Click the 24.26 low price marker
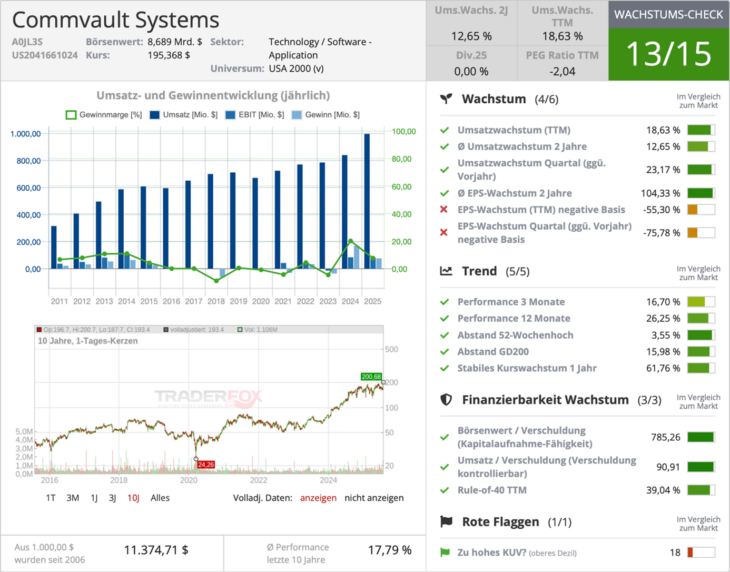730x572 pixels. pyautogui.click(x=206, y=464)
